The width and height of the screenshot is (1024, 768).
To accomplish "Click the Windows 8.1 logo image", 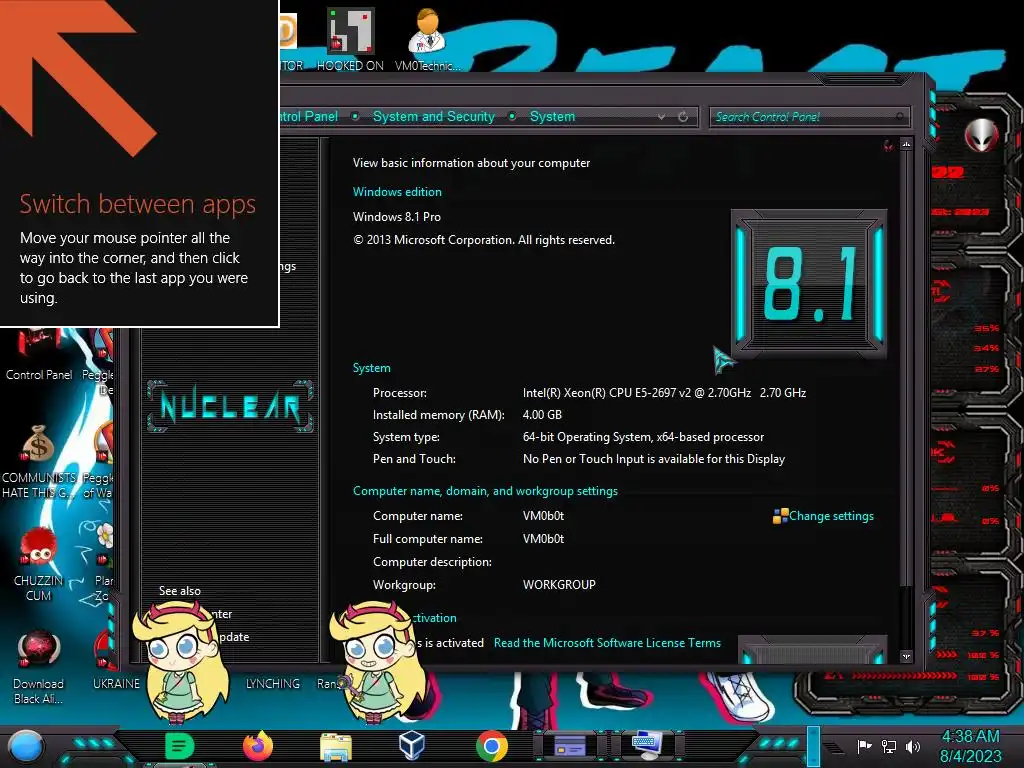I will (x=809, y=284).
